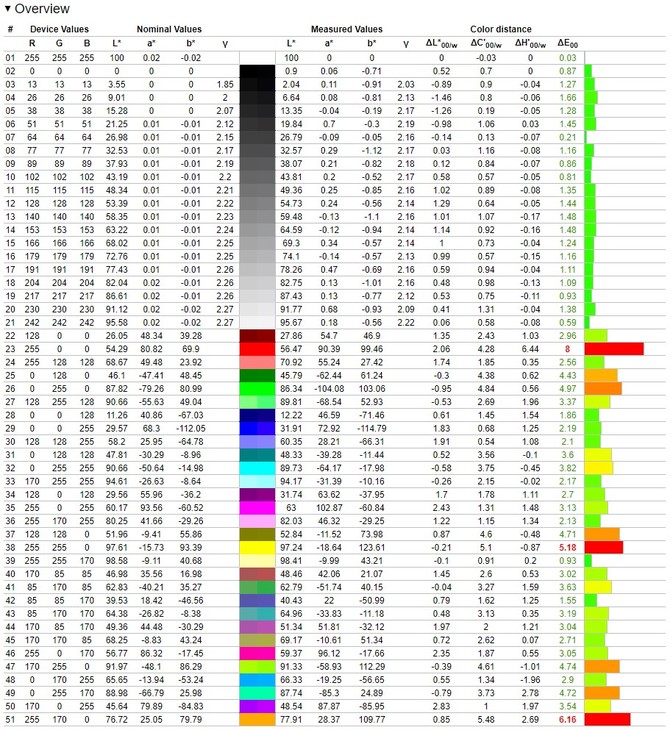670x730 pixels.
Task: Click measured a* value -104.08
Action: [x=329, y=389]
